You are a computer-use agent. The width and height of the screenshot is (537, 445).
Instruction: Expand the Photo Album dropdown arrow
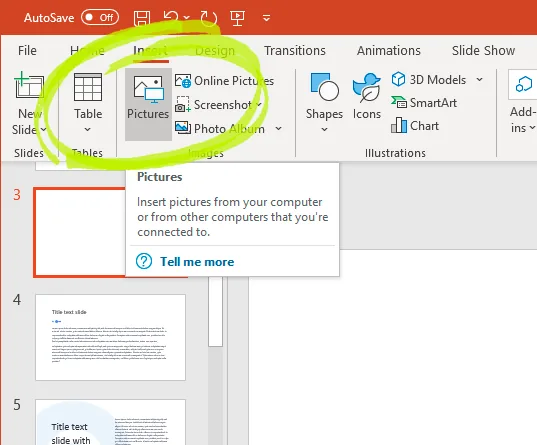pyautogui.click(x=278, y=128)
